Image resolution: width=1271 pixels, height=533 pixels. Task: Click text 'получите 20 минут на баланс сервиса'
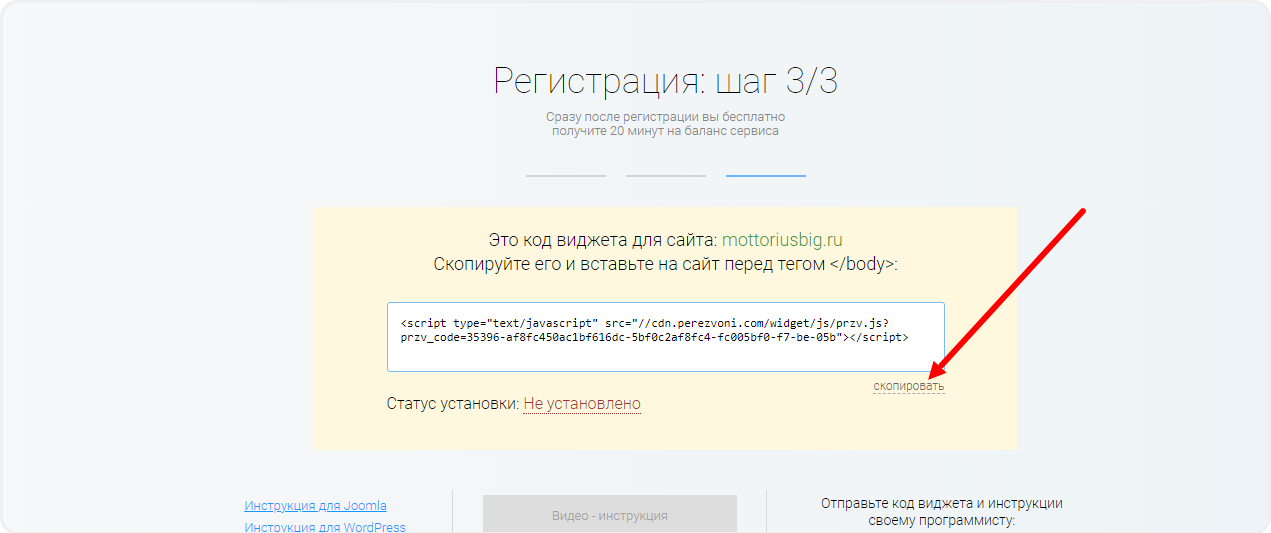coord(666,131)
